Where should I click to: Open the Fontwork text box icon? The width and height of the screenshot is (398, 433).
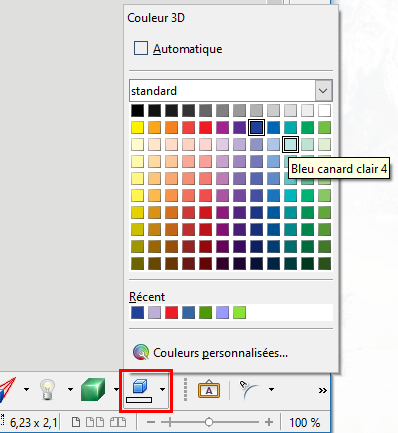coord(209,389)
